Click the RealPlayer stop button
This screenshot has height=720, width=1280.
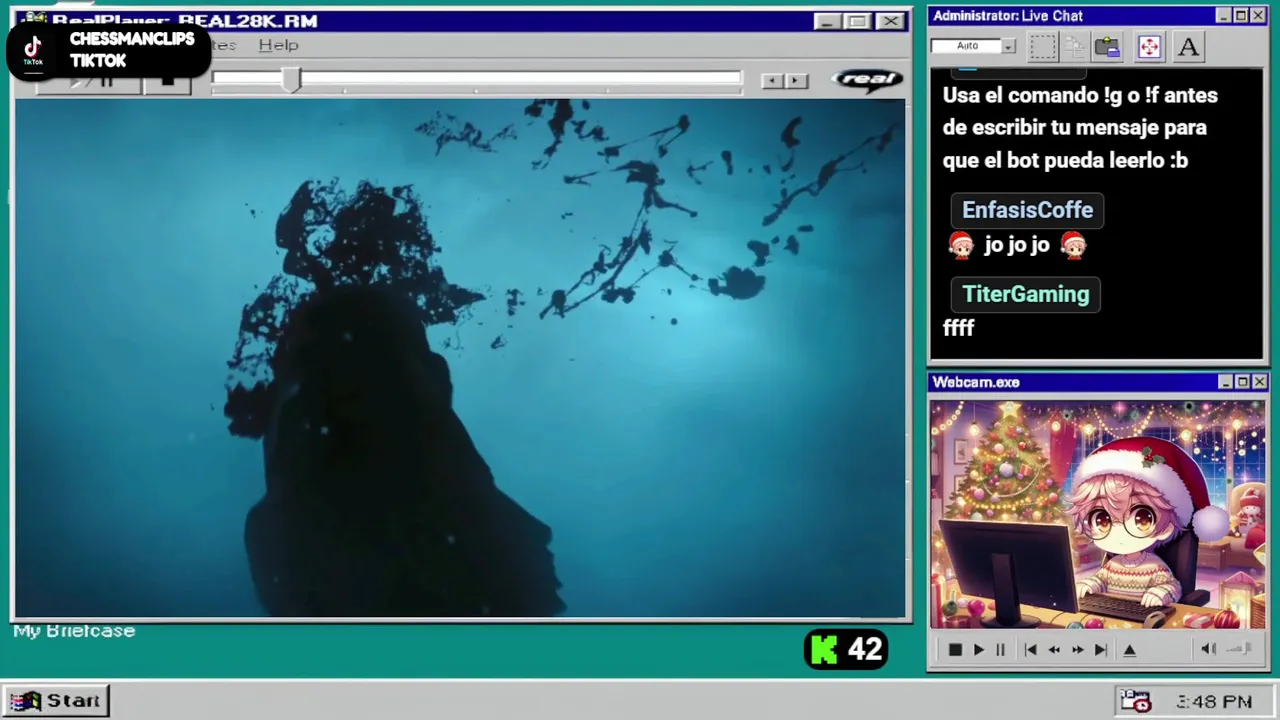[x=168, y=82]
